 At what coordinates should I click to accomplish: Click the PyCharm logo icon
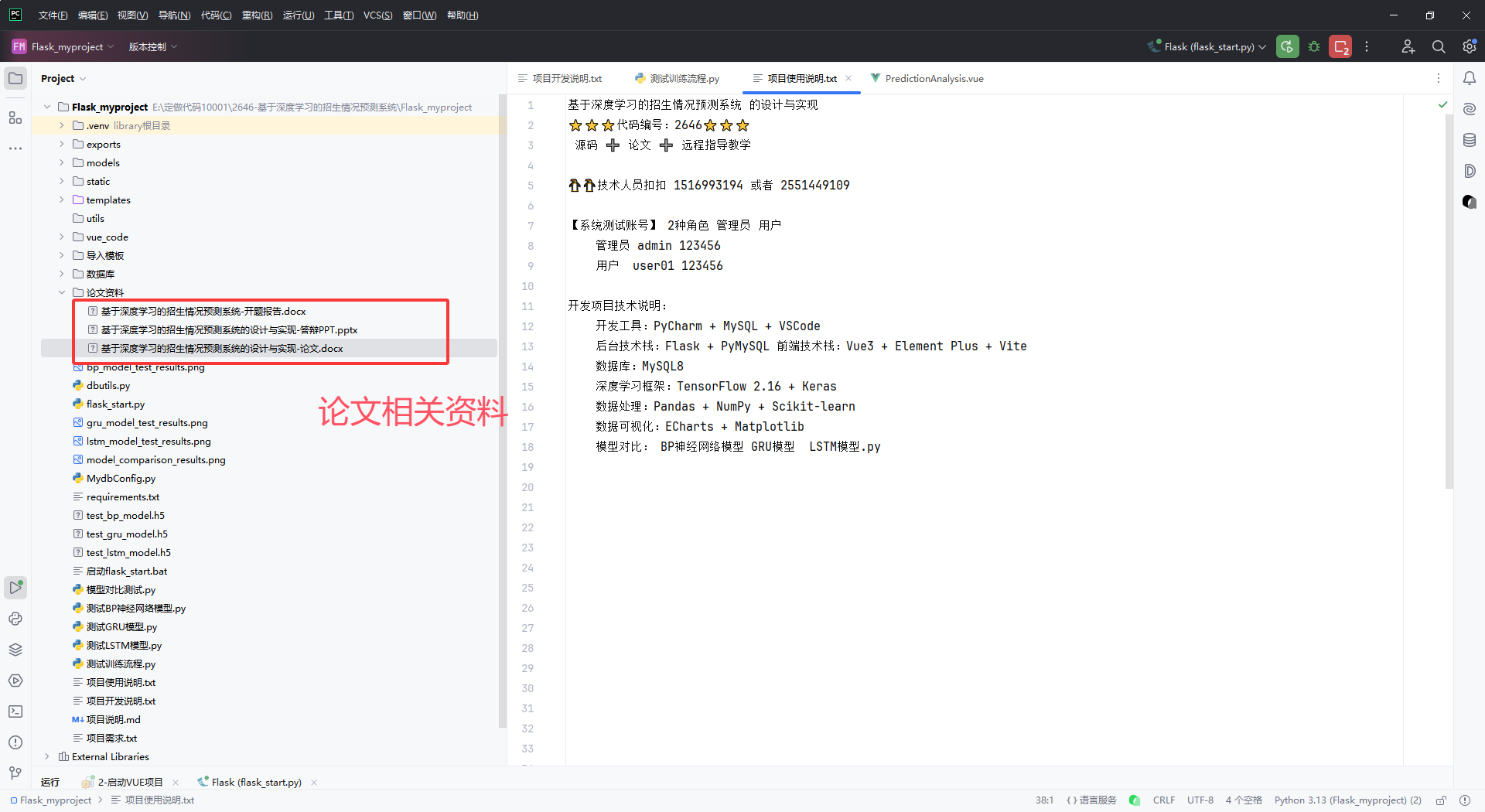(x=15, y=15)
